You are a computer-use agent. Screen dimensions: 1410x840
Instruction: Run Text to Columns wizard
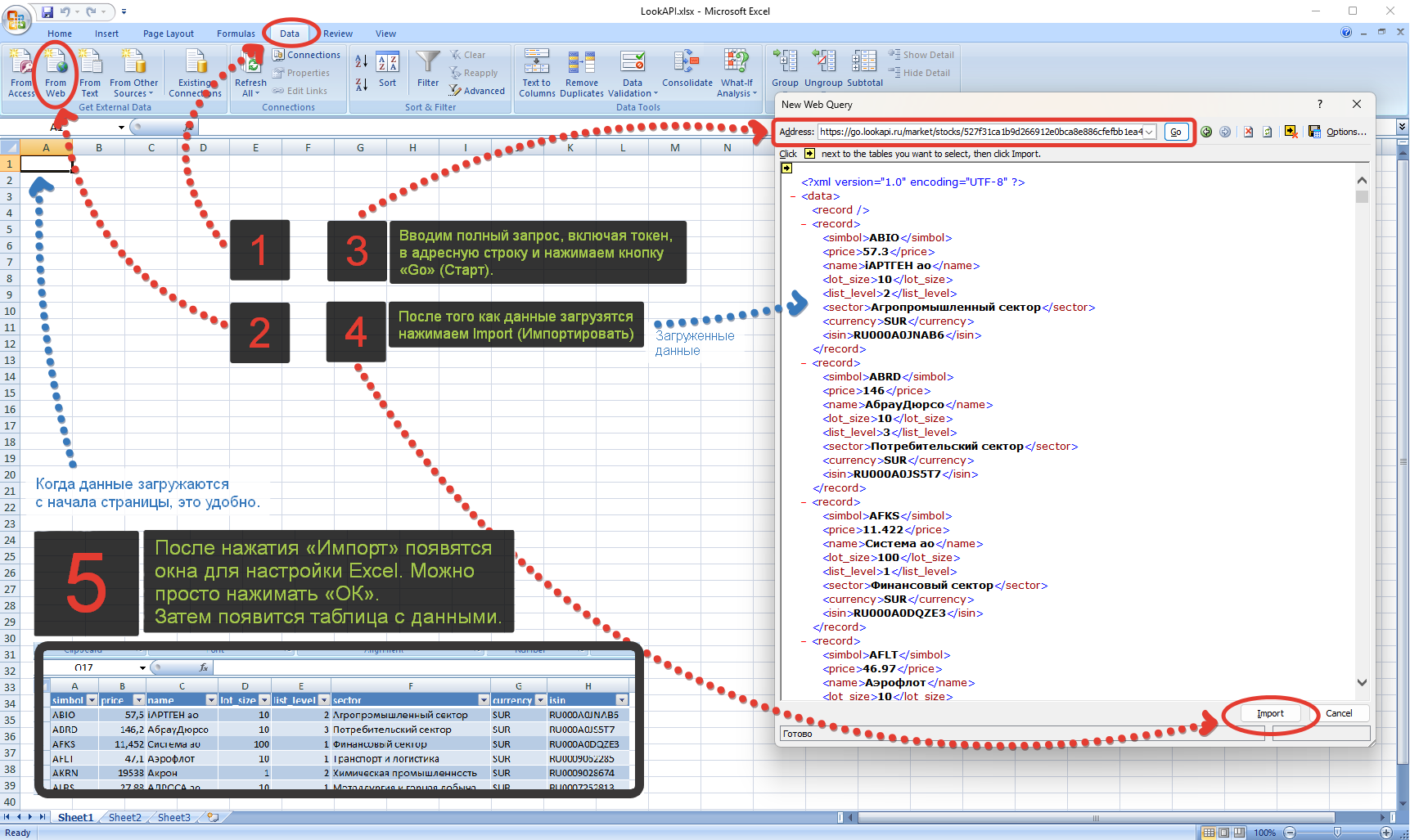(537, 74)
